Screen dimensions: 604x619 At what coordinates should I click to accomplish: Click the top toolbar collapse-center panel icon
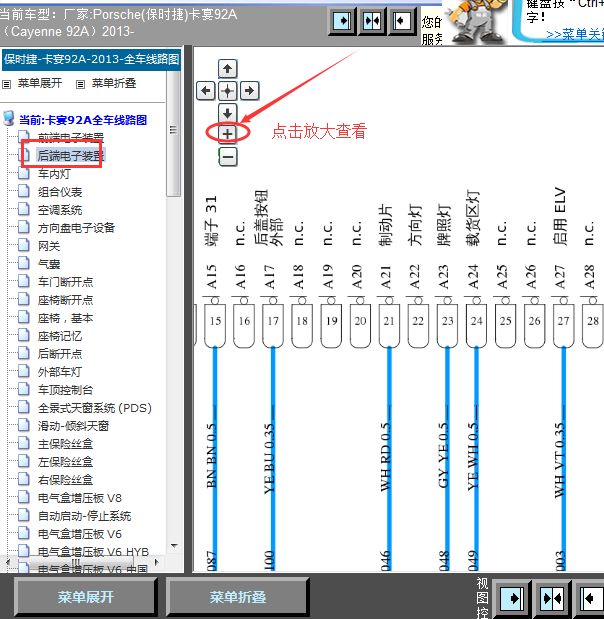pyautogui.click(x=372, y=21)
